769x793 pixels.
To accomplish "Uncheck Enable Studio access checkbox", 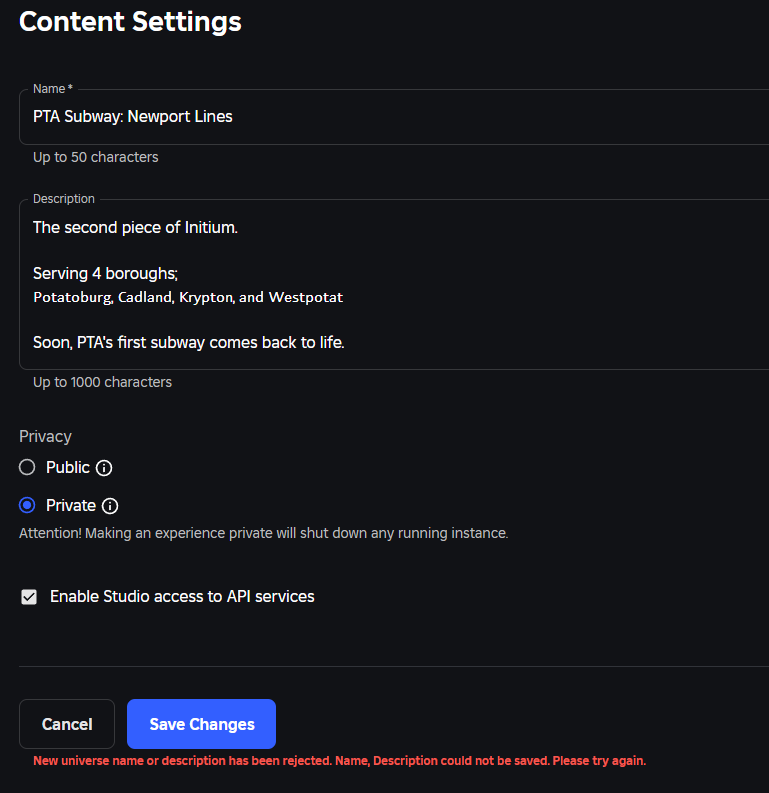I will click(x=29, y=597).
